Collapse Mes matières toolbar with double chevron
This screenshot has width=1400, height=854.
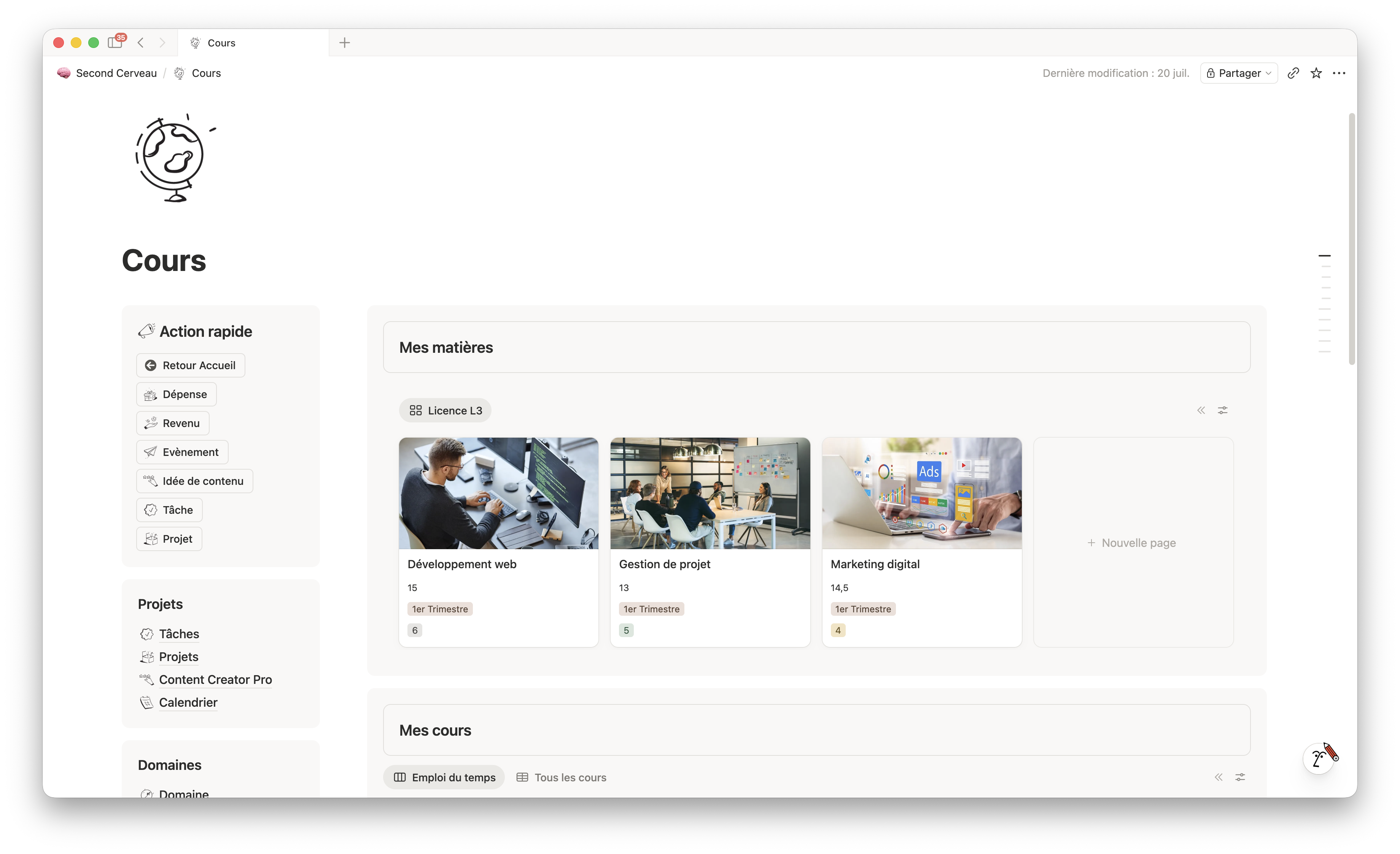point(1201,410)
